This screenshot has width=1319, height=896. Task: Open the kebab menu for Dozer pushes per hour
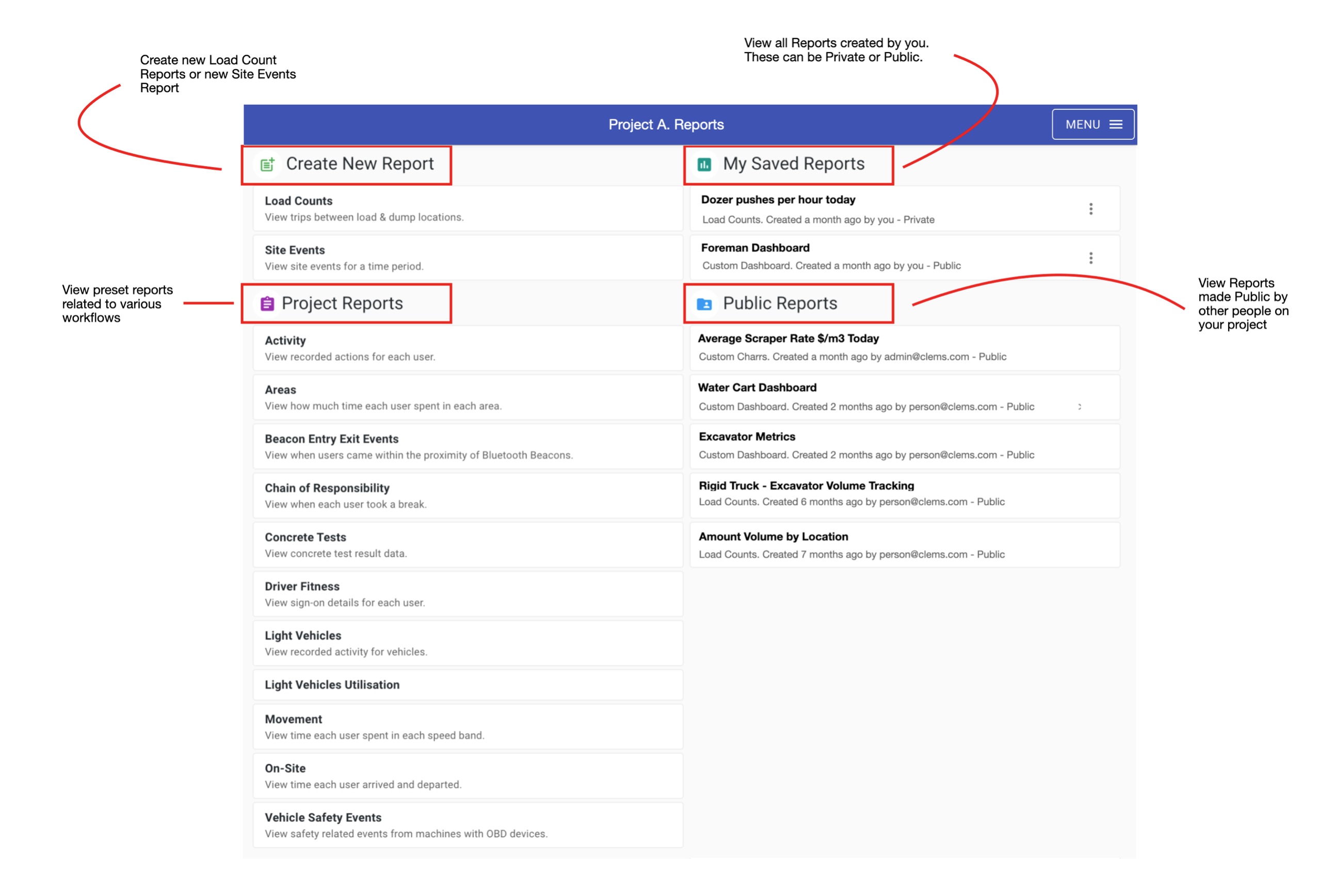tap(1091, 209)
